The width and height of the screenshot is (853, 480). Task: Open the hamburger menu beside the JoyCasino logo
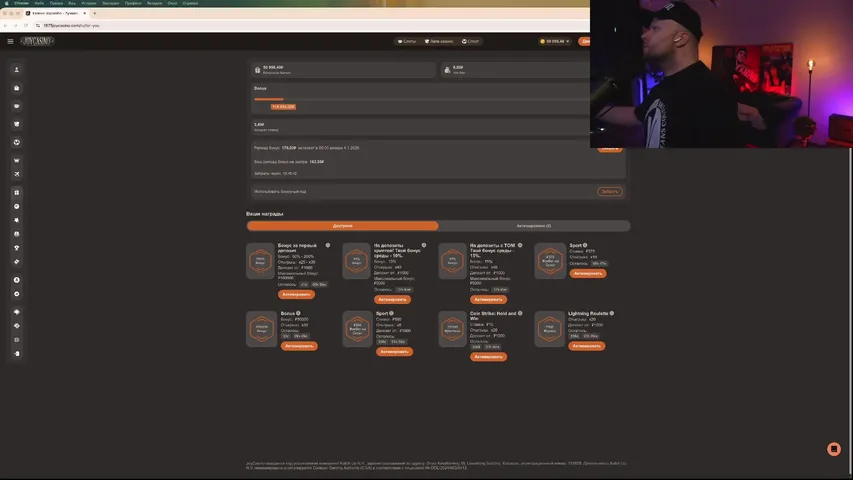[10, 41]
